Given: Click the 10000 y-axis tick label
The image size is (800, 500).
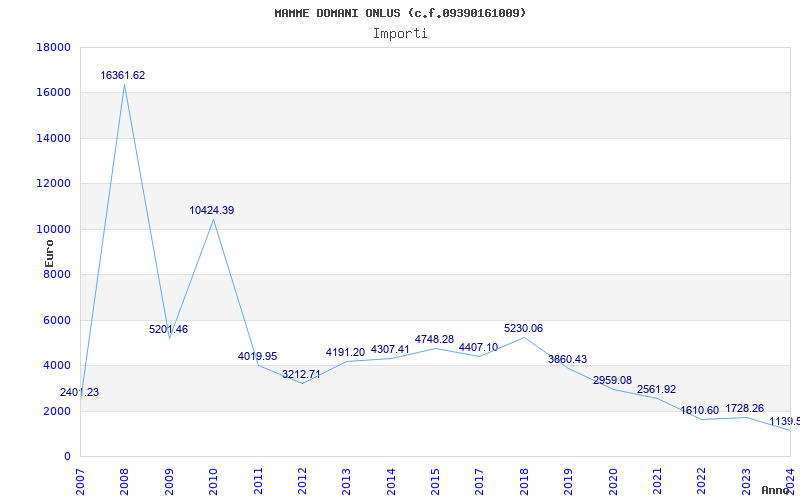Looking at the screenshot, I should (53, 229).
